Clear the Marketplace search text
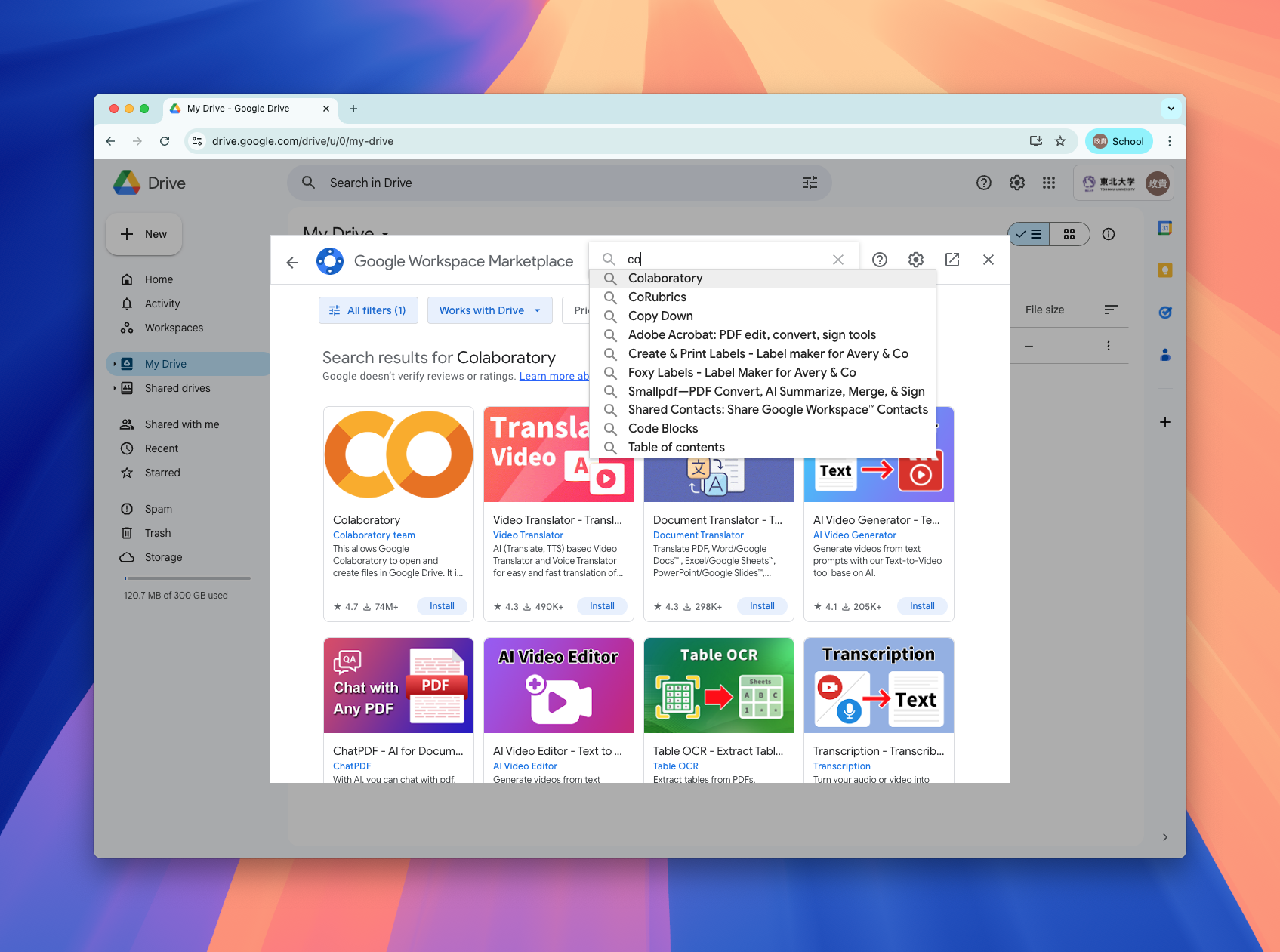Image resolution: width=1280 pixels, height=952 pixels. pos(837,260)
